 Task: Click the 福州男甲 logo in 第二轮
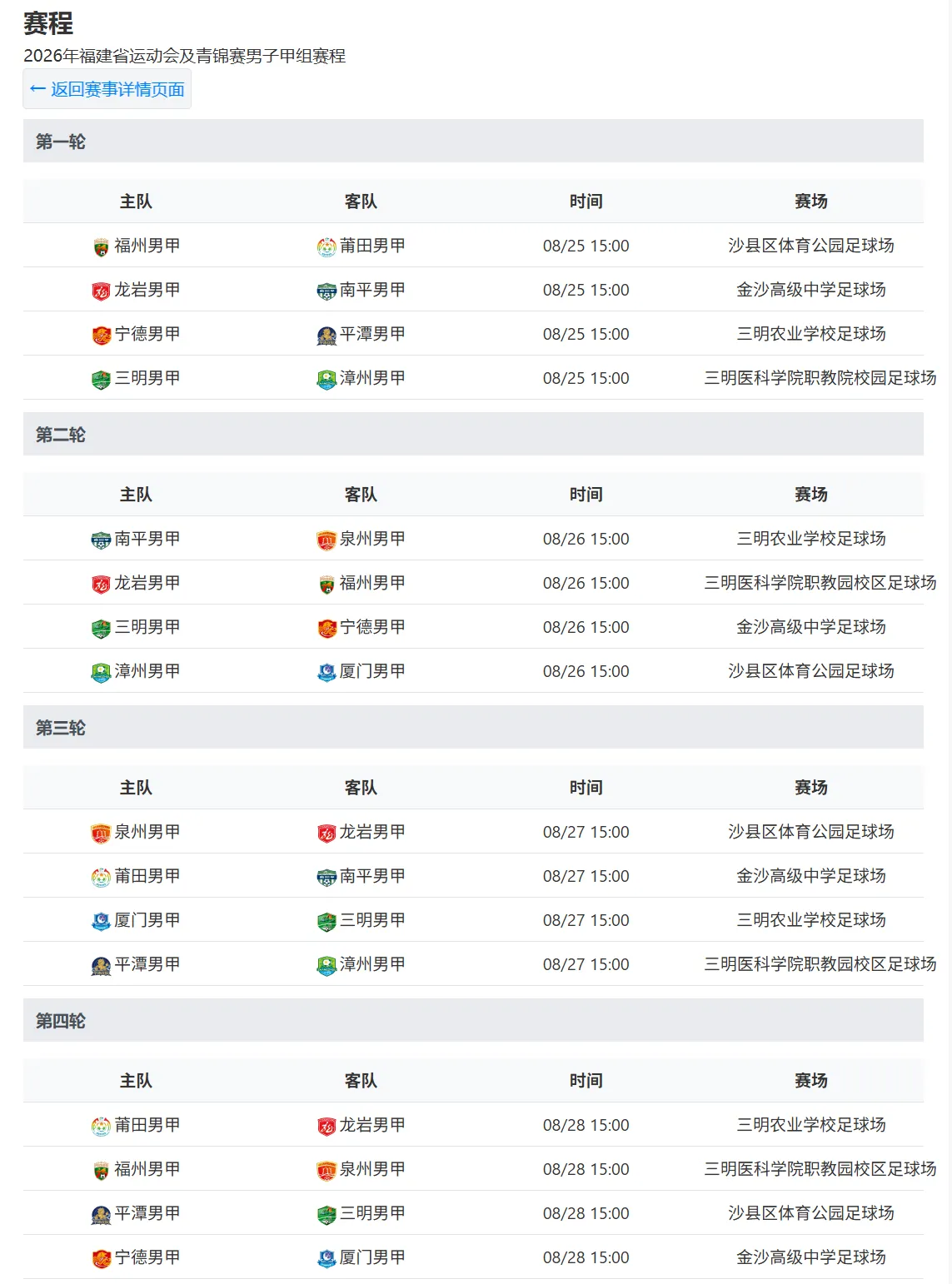[326, 584]
